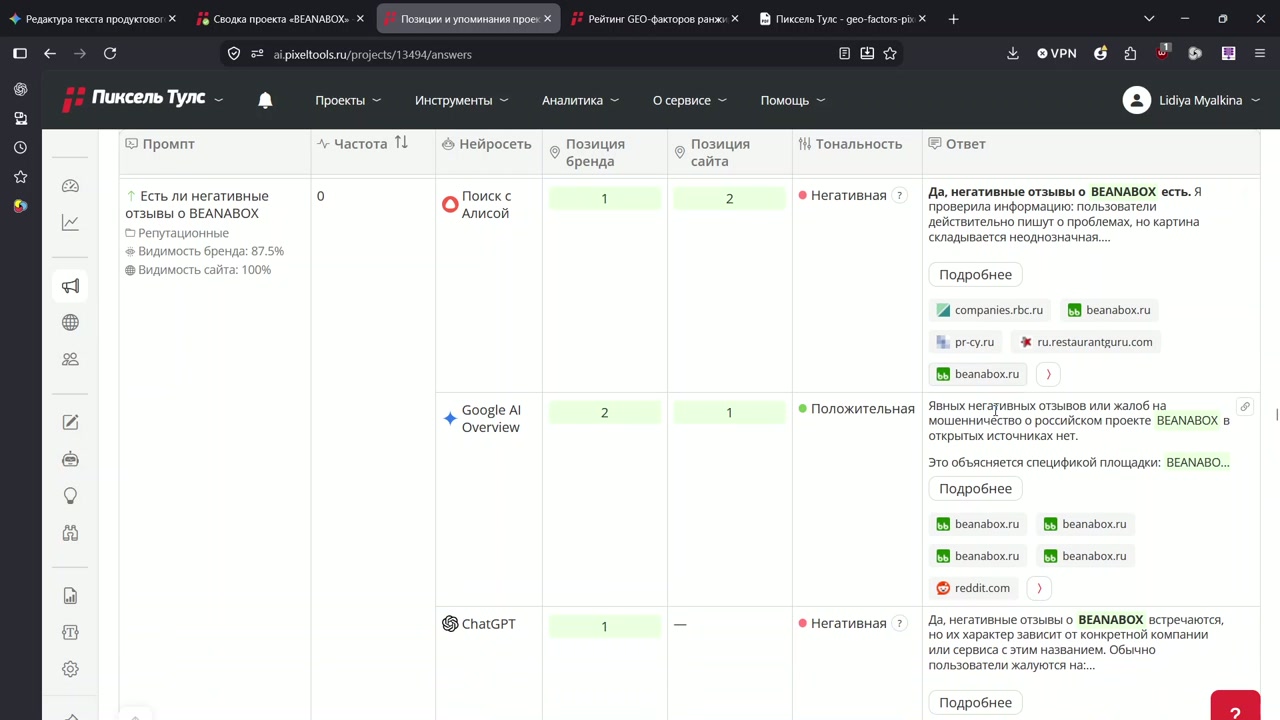
Task: Bookmark this page with the star icon
Action: point(890,54)
